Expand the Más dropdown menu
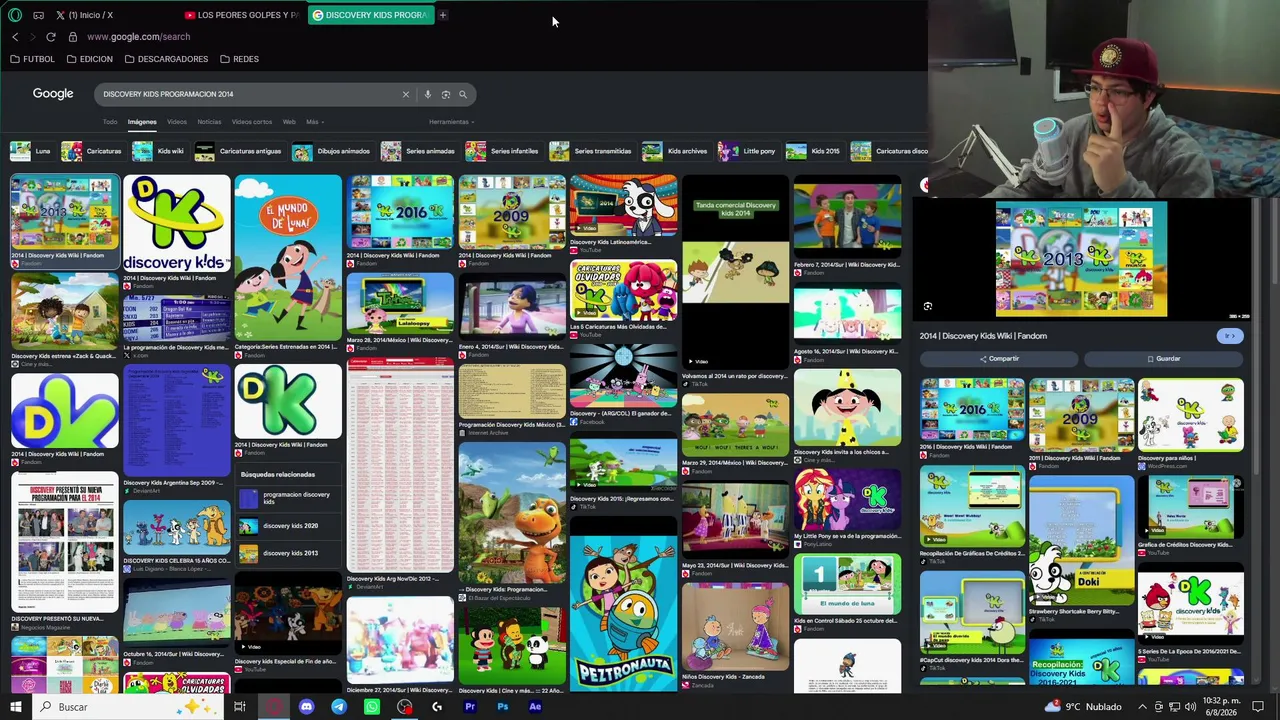 tap(313, 122)
